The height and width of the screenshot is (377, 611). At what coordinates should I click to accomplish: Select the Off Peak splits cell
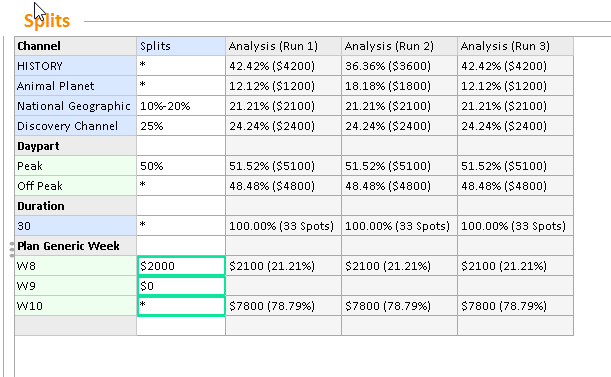(181, 186)
